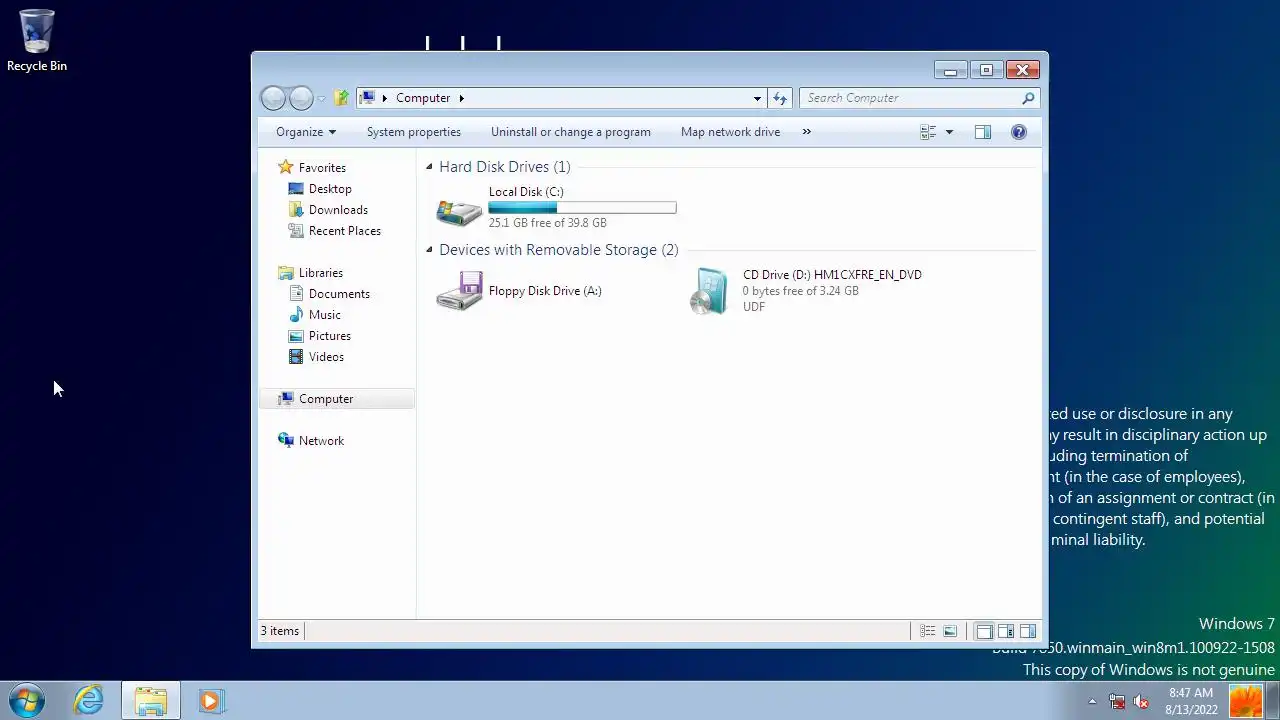Click the Computer breadcrumb in the address bar
This screenshot has height=720, width=1280.
pos(423,98)
